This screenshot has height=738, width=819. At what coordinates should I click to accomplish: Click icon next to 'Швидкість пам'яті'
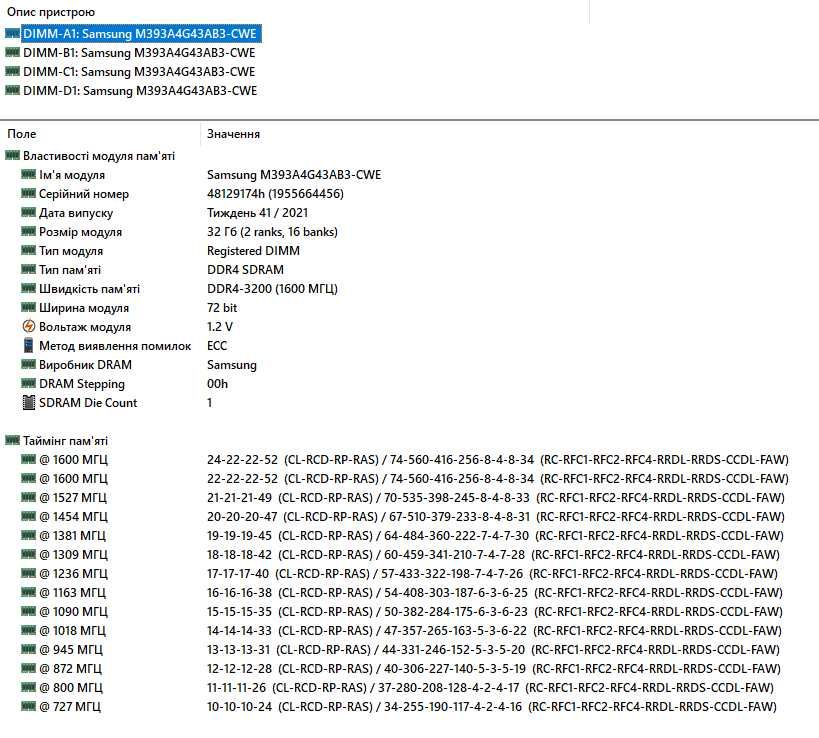tap(28, 288)
